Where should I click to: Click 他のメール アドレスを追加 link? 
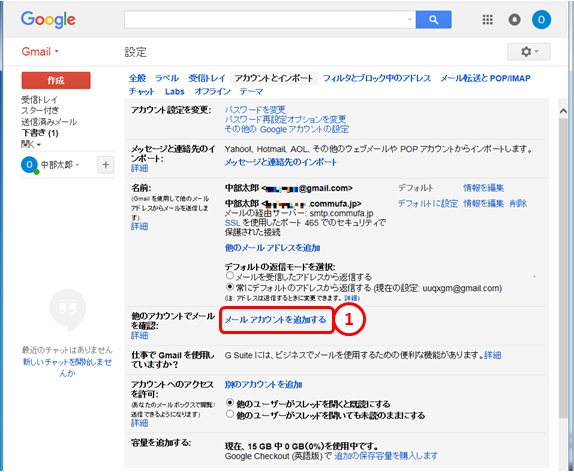click(x=273, y=248)
